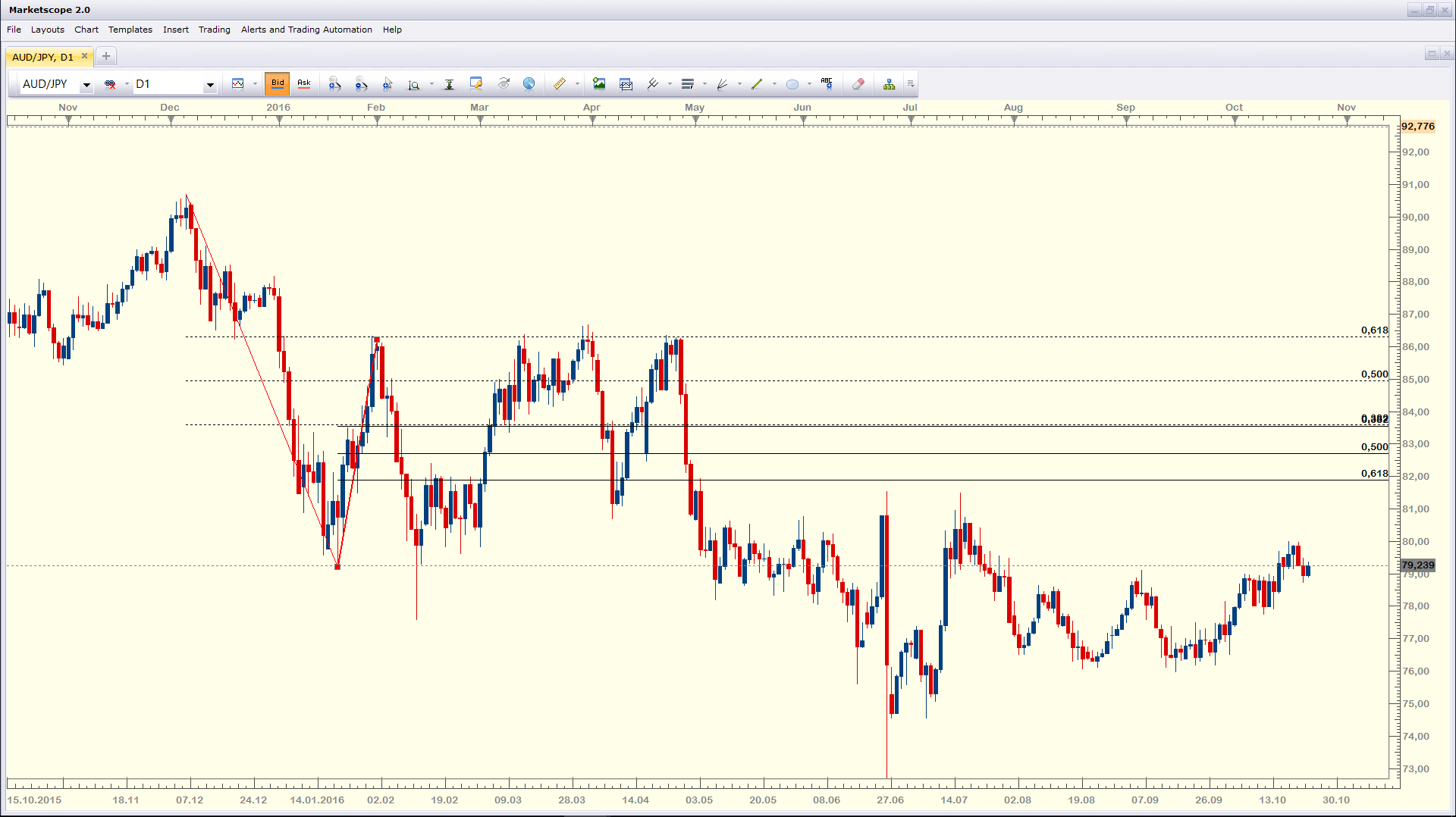1456x817 pixels.
Task: Toggle Bid price display
Action: point(278,84)
